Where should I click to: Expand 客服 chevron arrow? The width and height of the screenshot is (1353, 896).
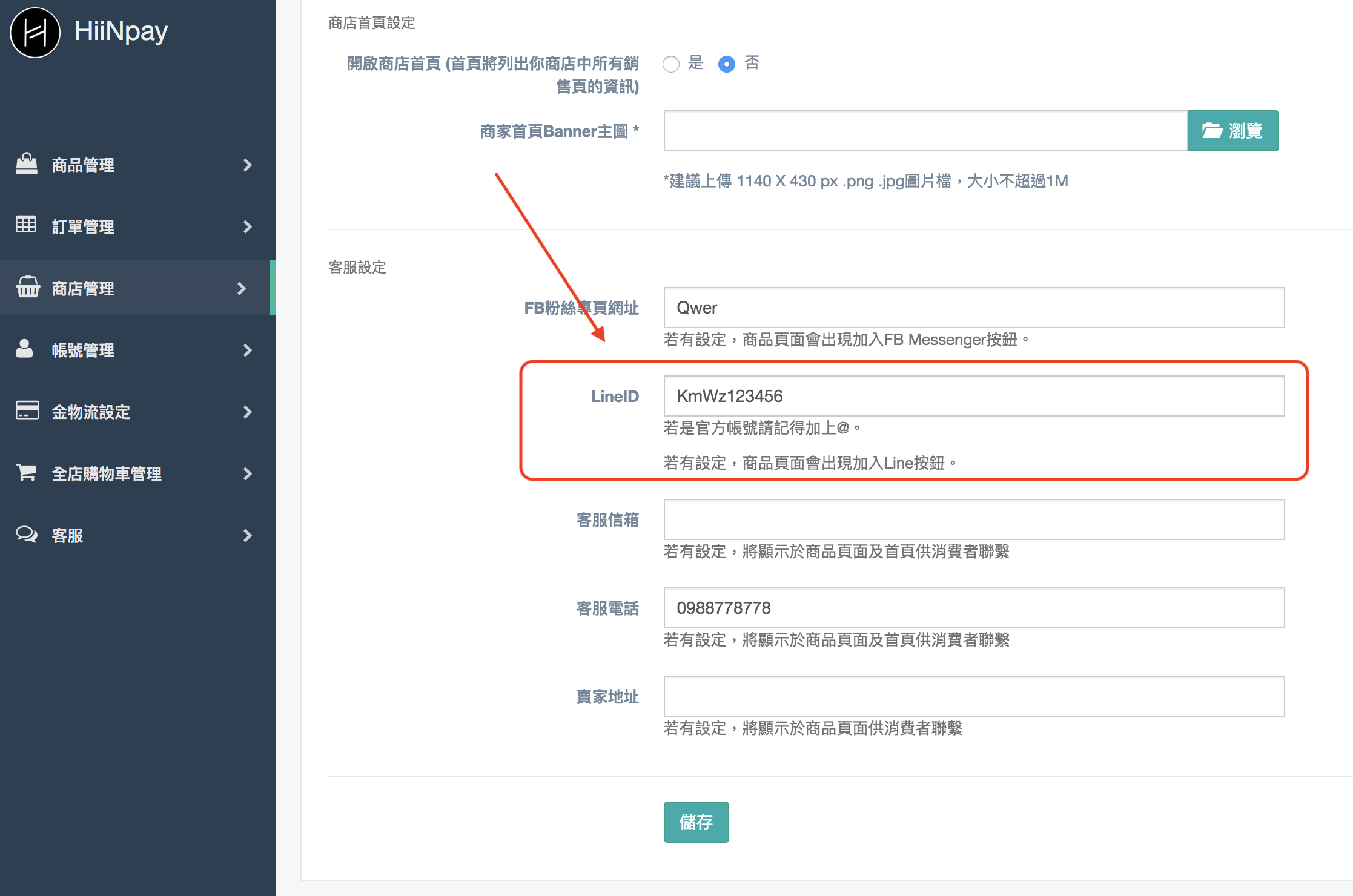(x=247, y=535)
